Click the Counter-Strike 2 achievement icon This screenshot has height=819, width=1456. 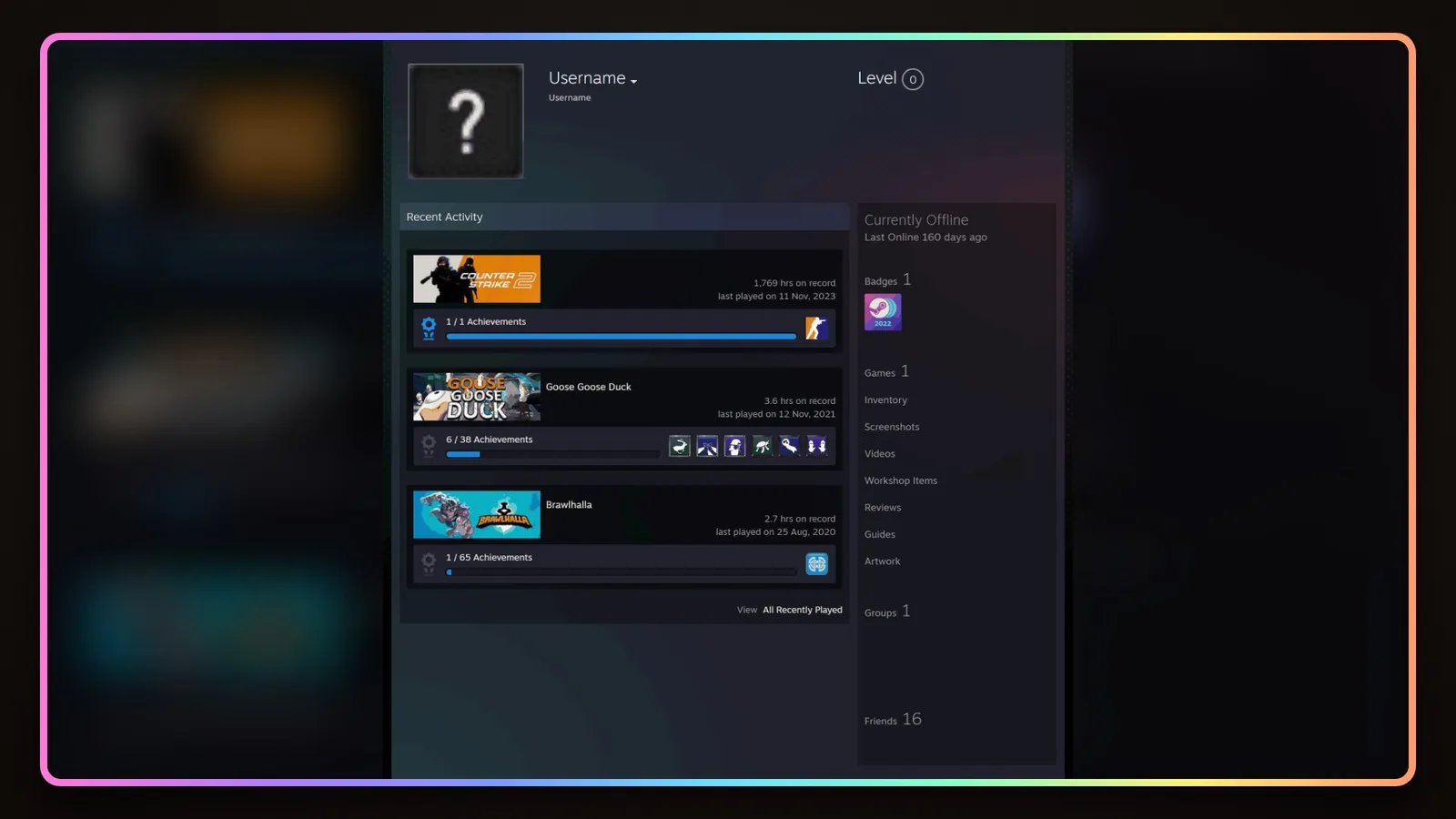[x=816, y=329]
